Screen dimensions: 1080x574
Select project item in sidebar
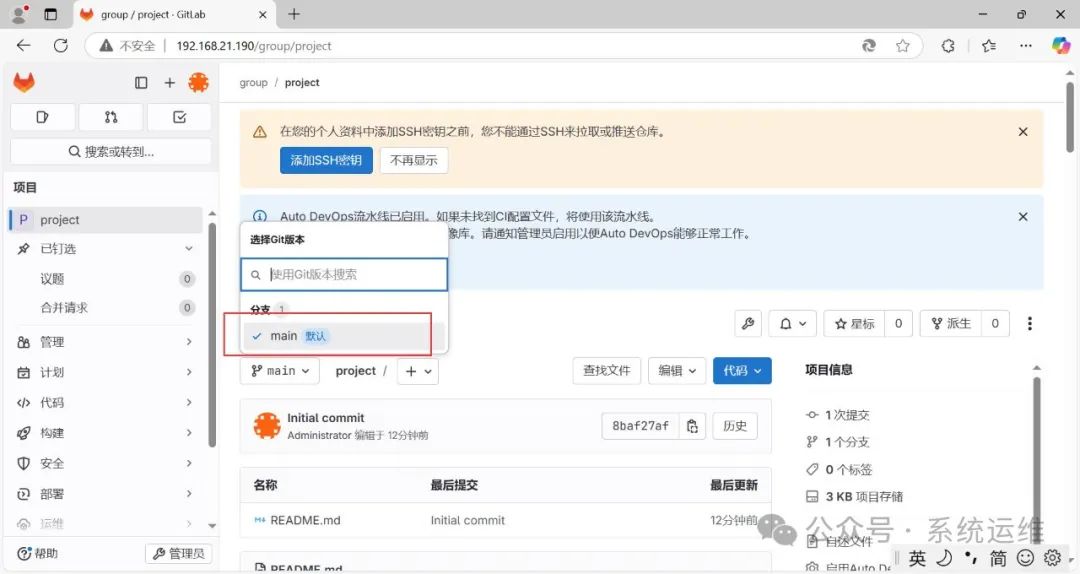106,220
